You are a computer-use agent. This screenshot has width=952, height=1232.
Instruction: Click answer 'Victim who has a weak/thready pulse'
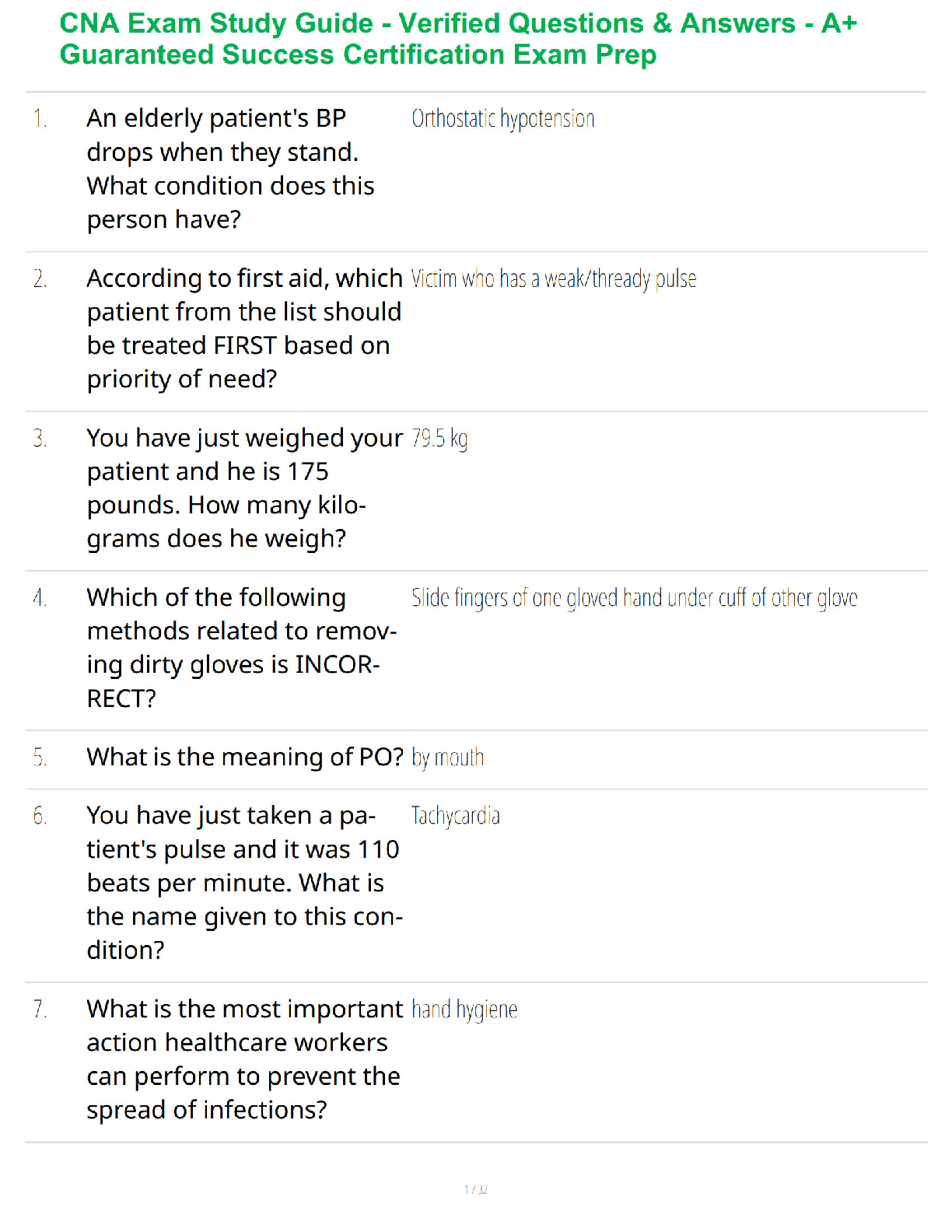(554, 278)
